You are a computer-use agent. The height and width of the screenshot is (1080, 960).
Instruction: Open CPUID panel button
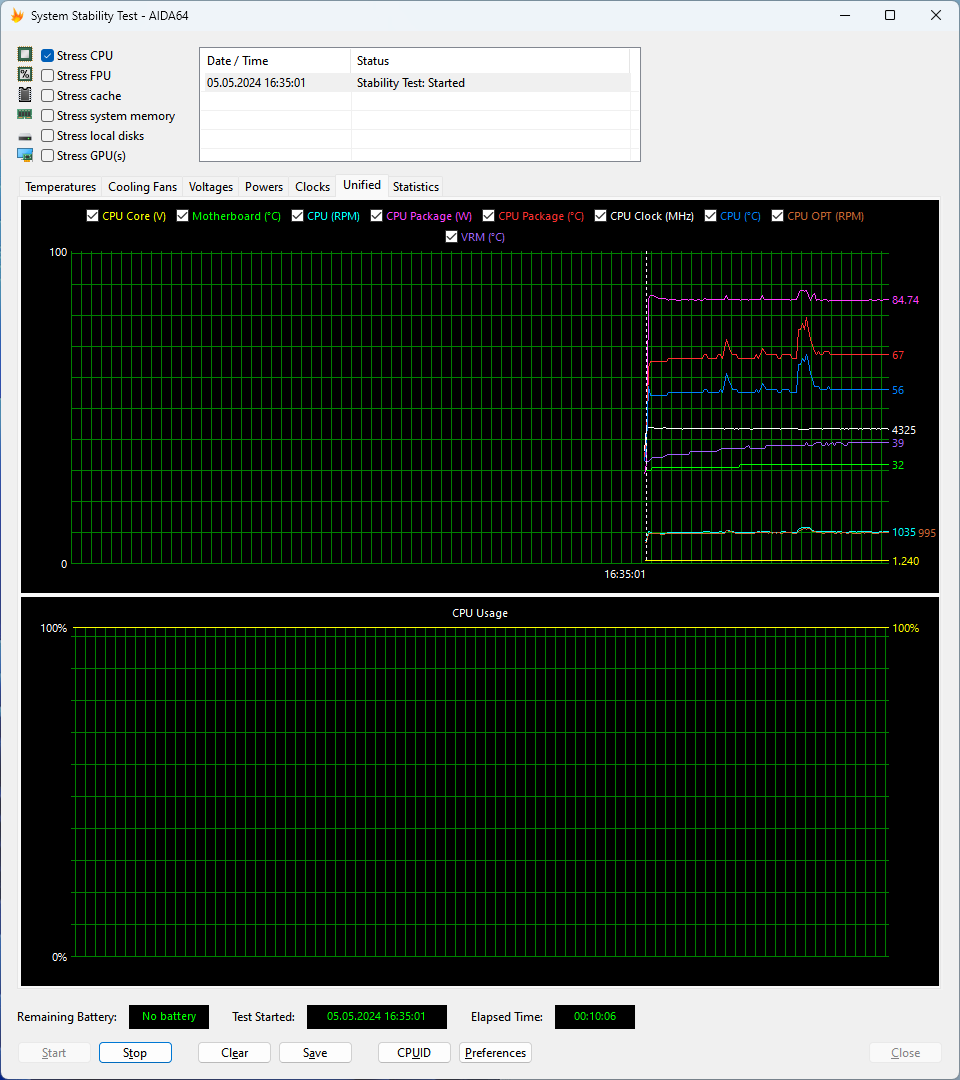click(414, 1052)
